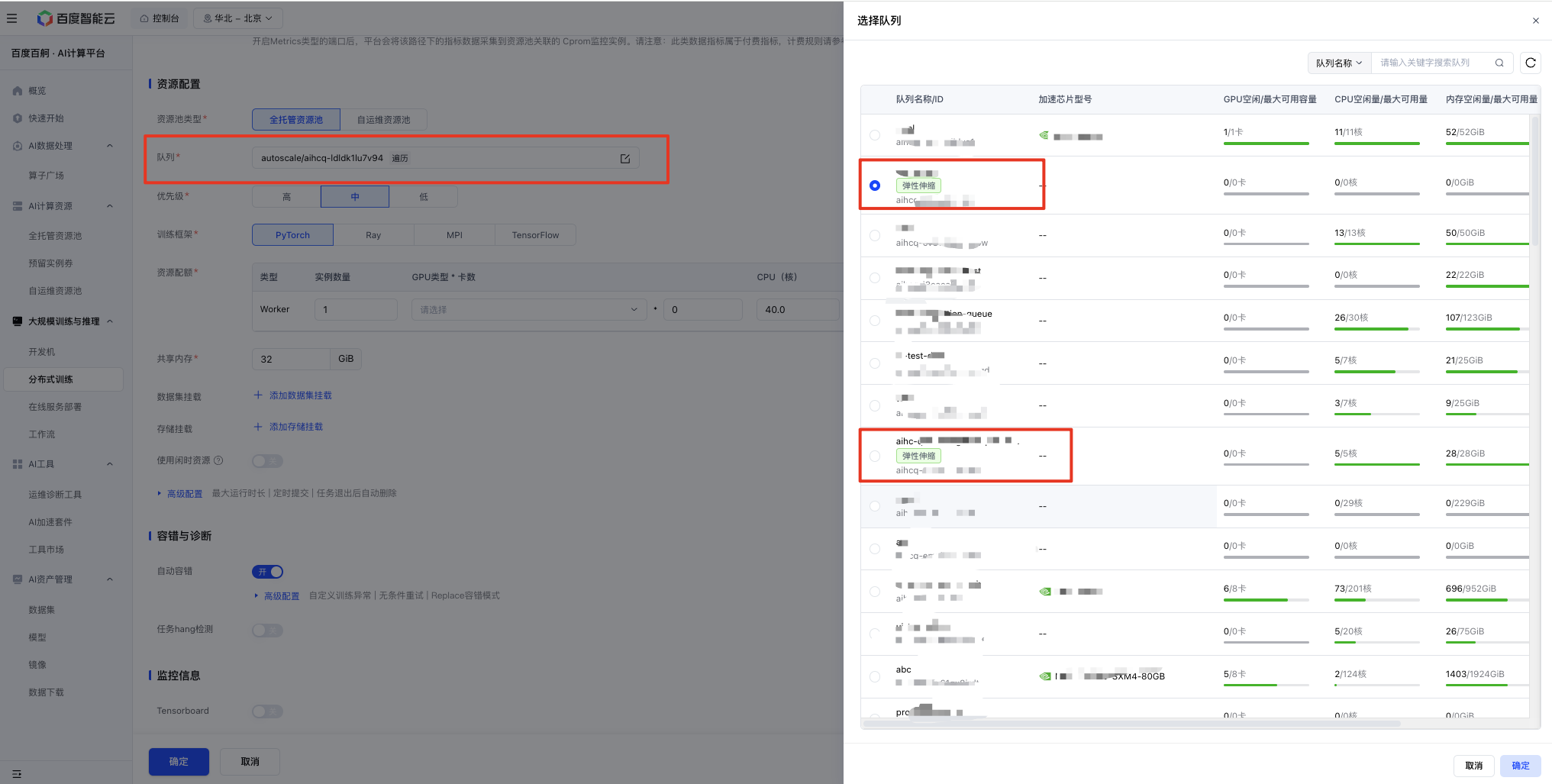Image resolution: width=1552 pixels, height=784 pixels.
Task: Select radio button of the 22/22GiB queue row
Action: [875, 278]
